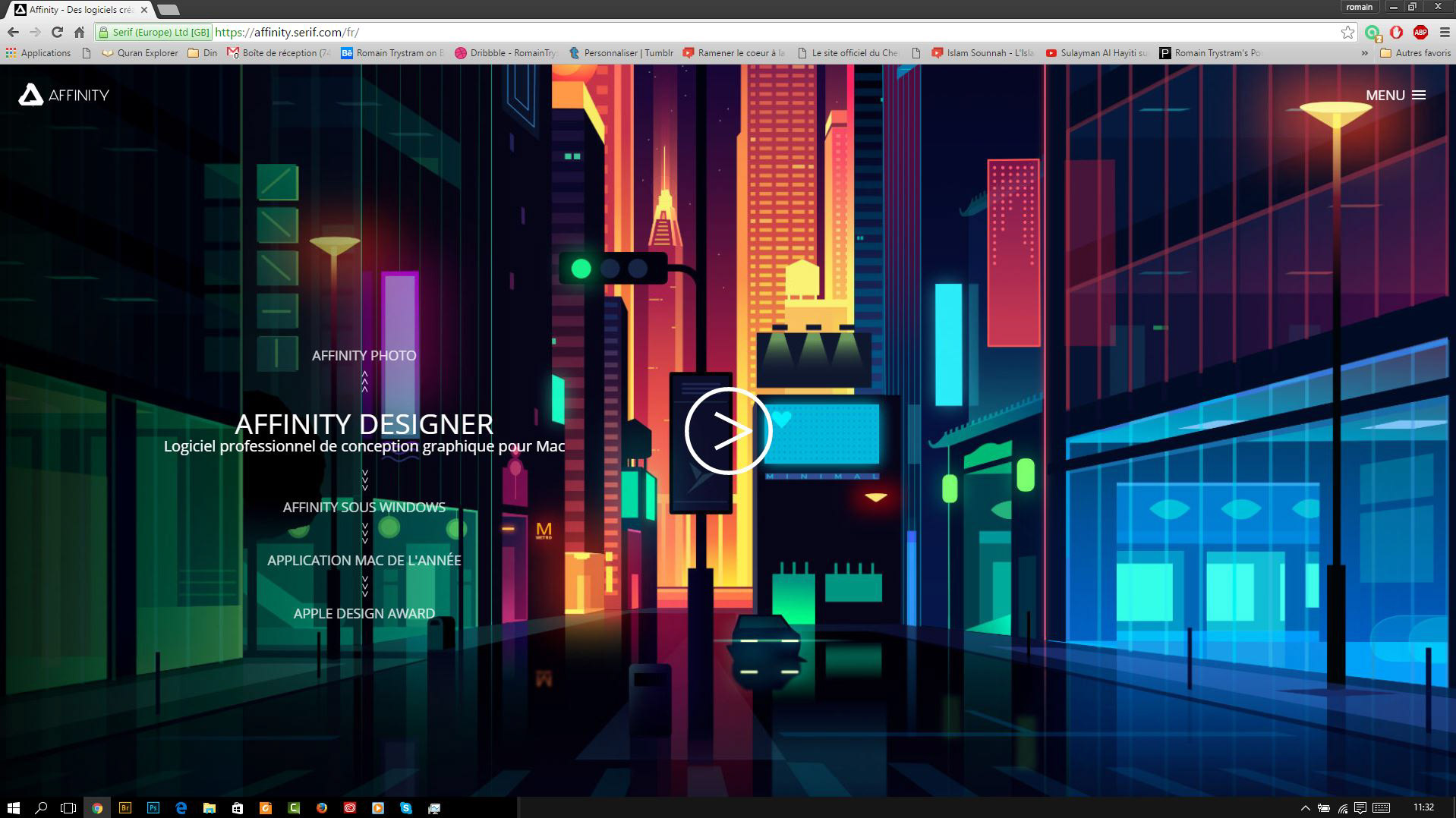Screen dimensions: 1456x818
Task: Launch Firefox from the taskbar
Action: [322, 808]
